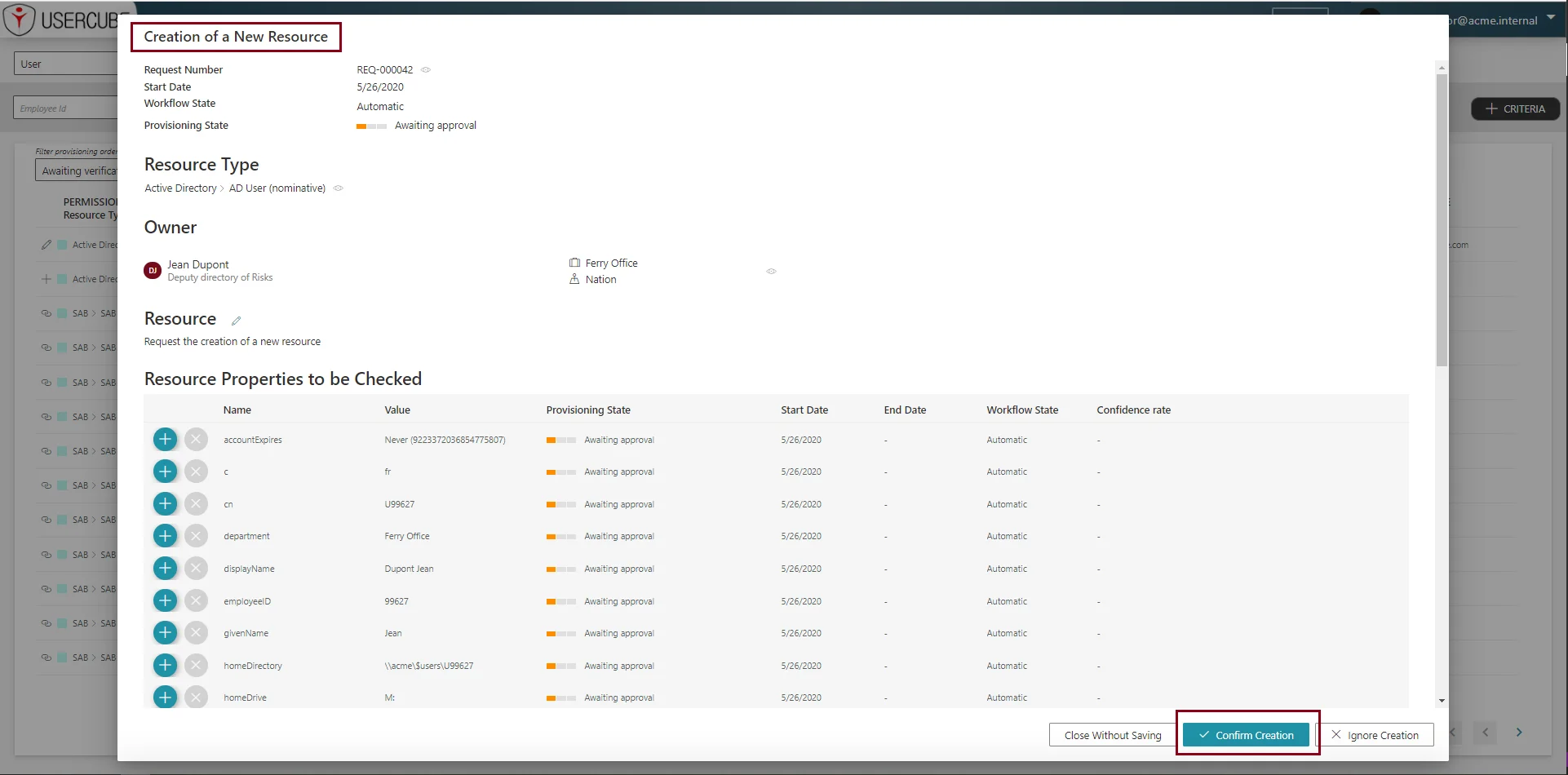Go to previous page arrow in background list

pos(1486,733)
